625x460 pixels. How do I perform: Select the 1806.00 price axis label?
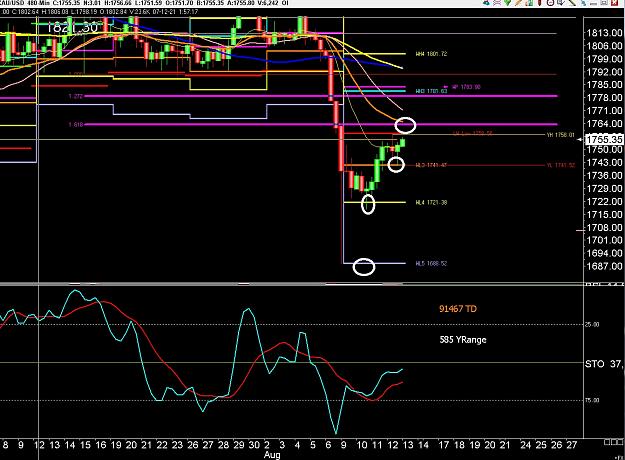pos(605,46)
